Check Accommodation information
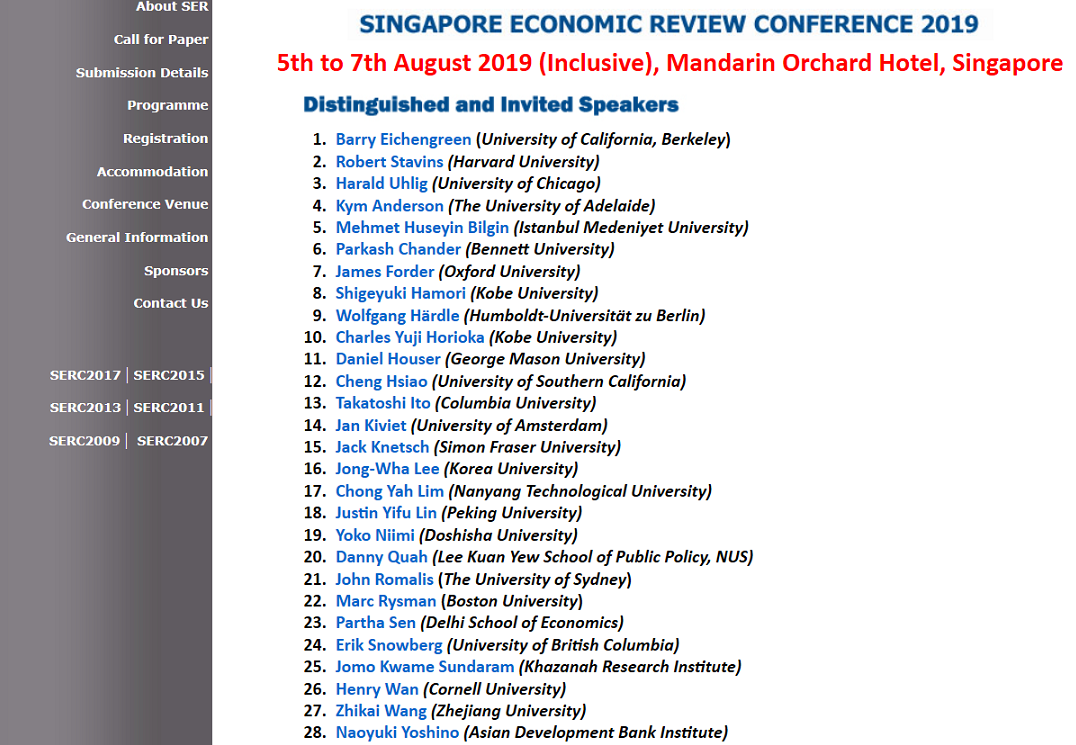1076x745 pixels. coord(152,171)
